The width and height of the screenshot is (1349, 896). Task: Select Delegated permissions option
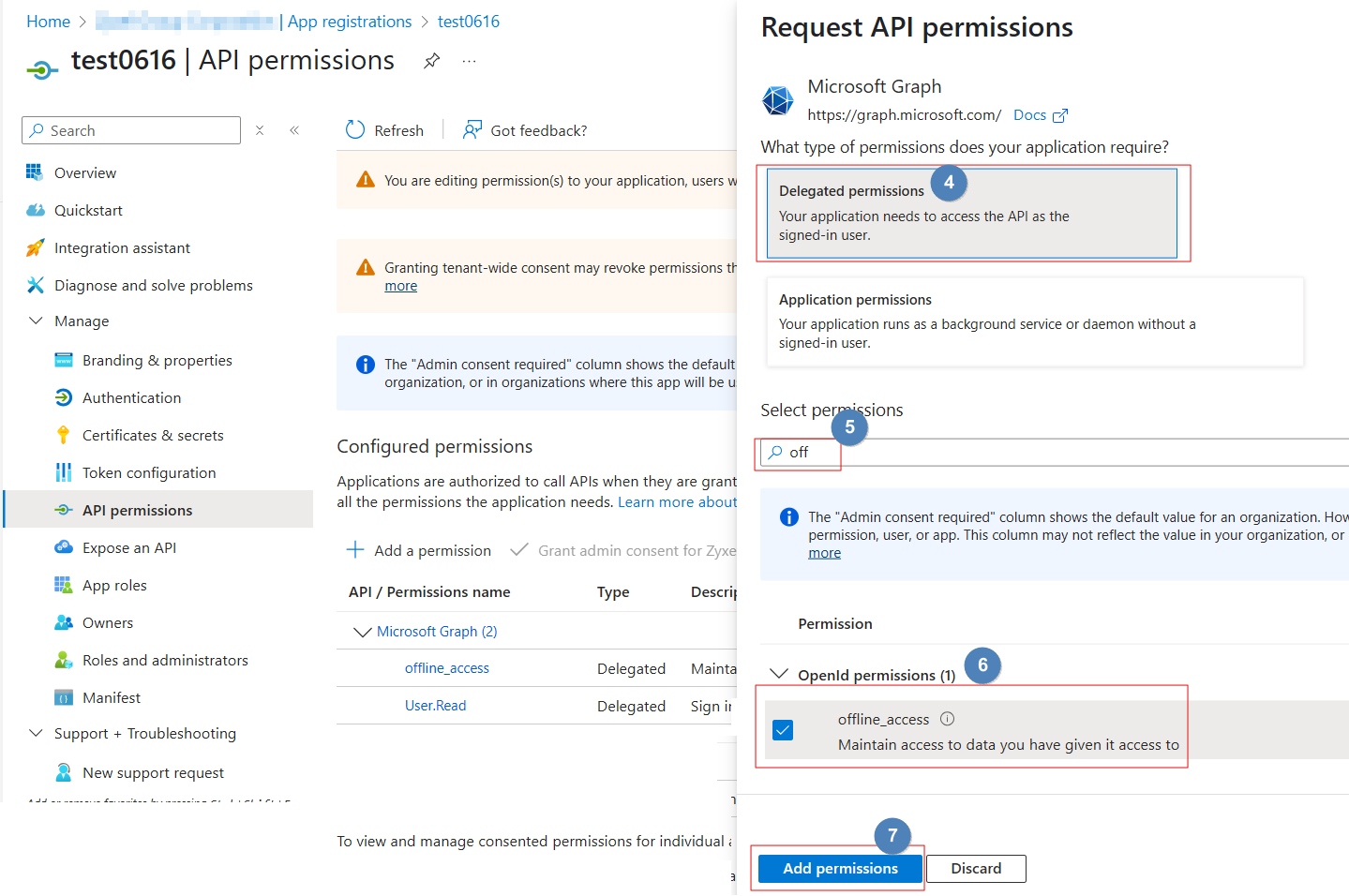coord(971,213)
